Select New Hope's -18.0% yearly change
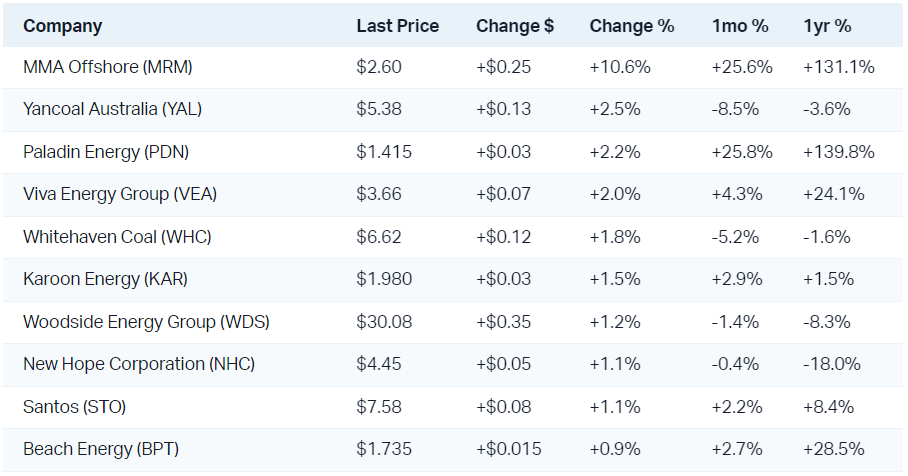908x476 pixels. click(x=832, y=364)
